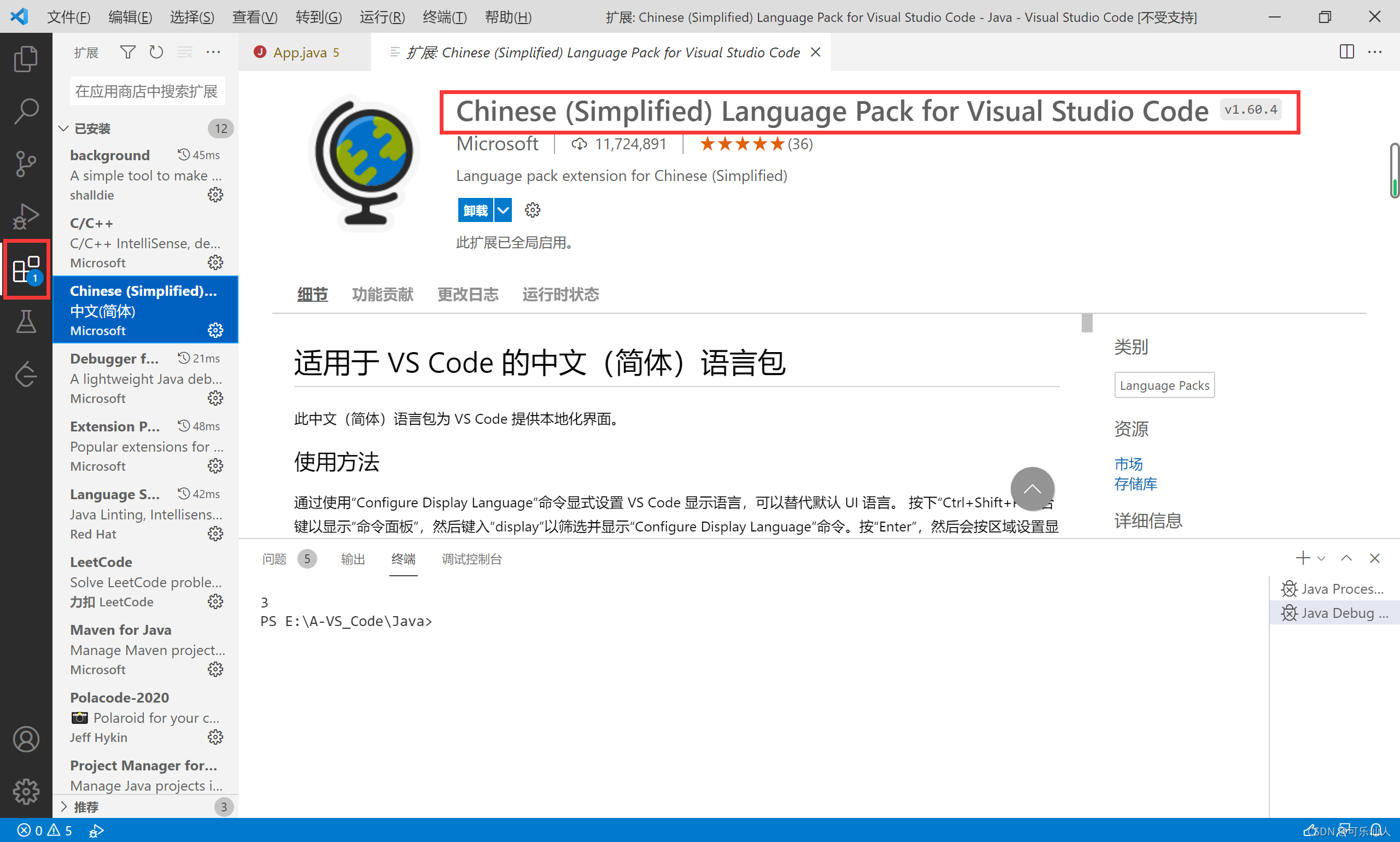The image size is (1400, 842).
Task: Open the Explorer view in activity bar
Action: tap(26, 59)
